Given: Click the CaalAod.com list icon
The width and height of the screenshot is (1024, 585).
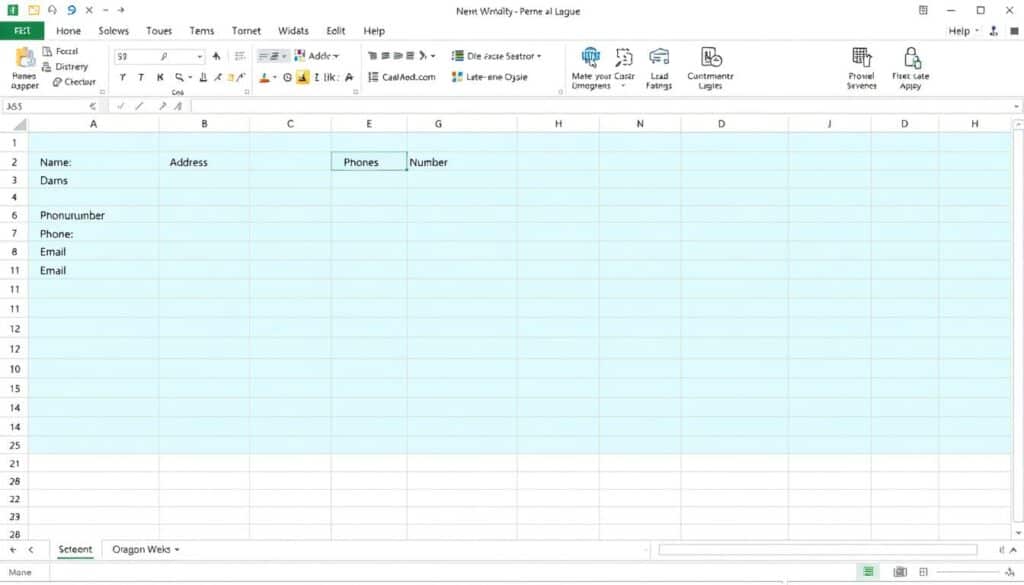Looking at the screenshot, I should (x=373, y=77).
